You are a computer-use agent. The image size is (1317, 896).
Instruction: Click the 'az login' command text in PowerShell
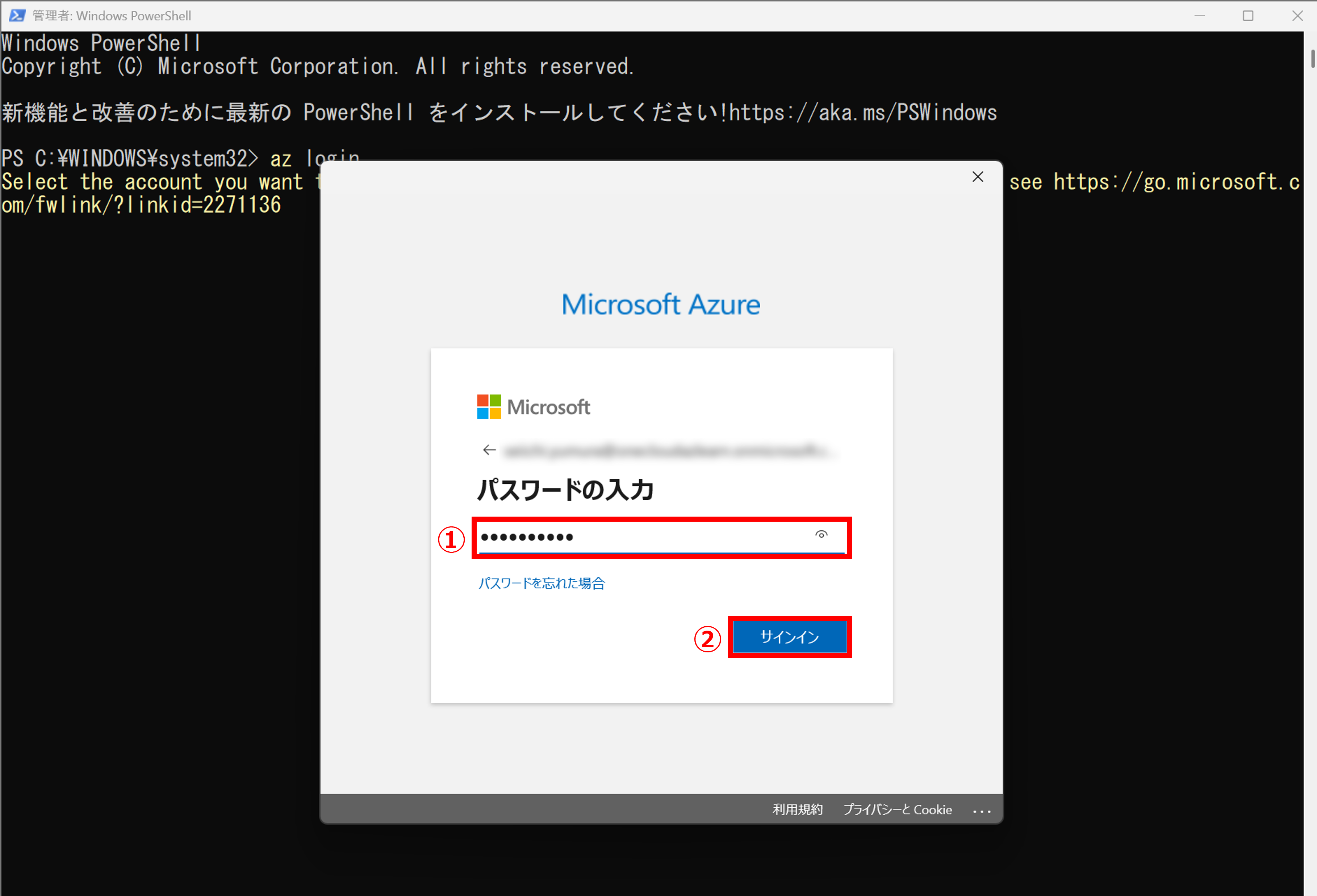point(314,159)
